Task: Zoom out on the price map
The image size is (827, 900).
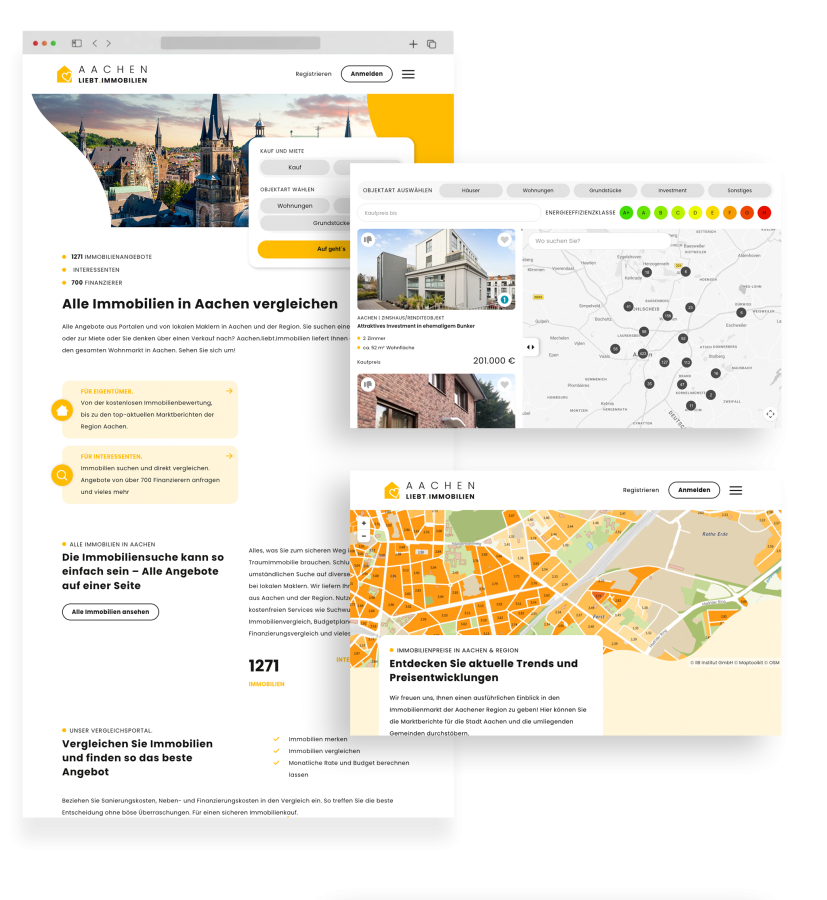Action: click(363, 536)
